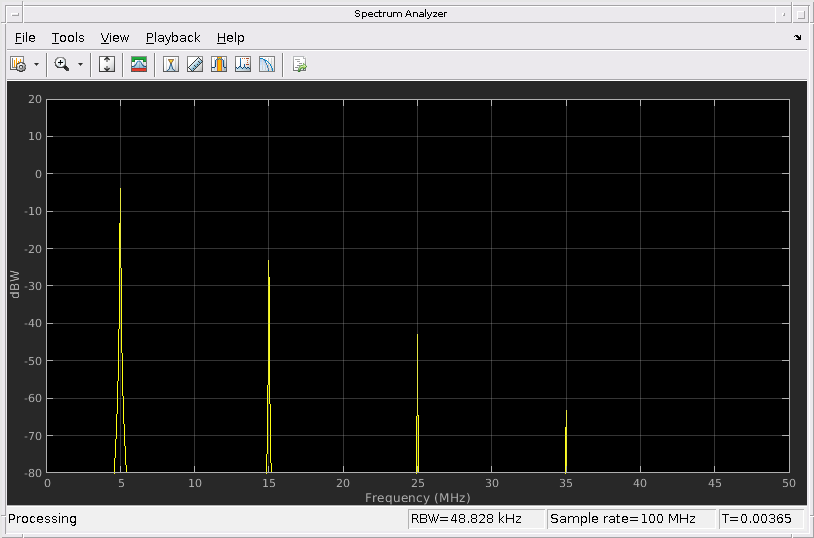Click the Processing status text

[42, 519]
